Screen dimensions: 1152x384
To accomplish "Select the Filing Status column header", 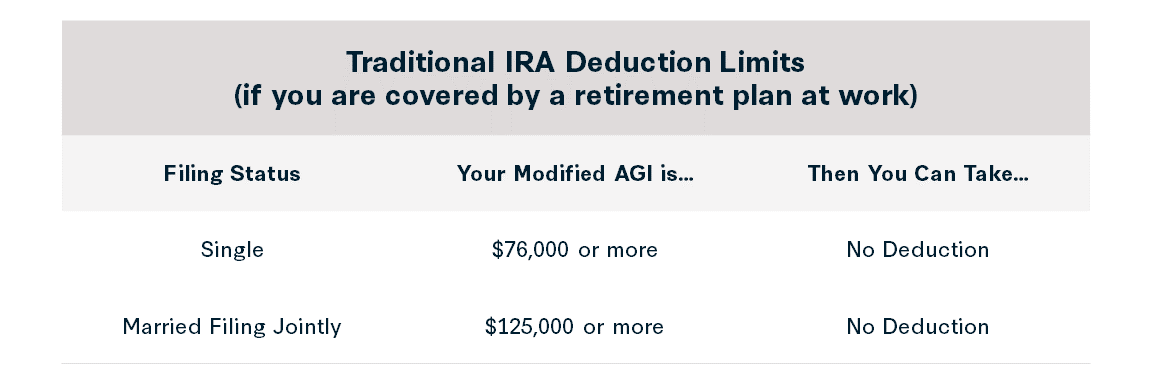I will click(x=232, y=174).
